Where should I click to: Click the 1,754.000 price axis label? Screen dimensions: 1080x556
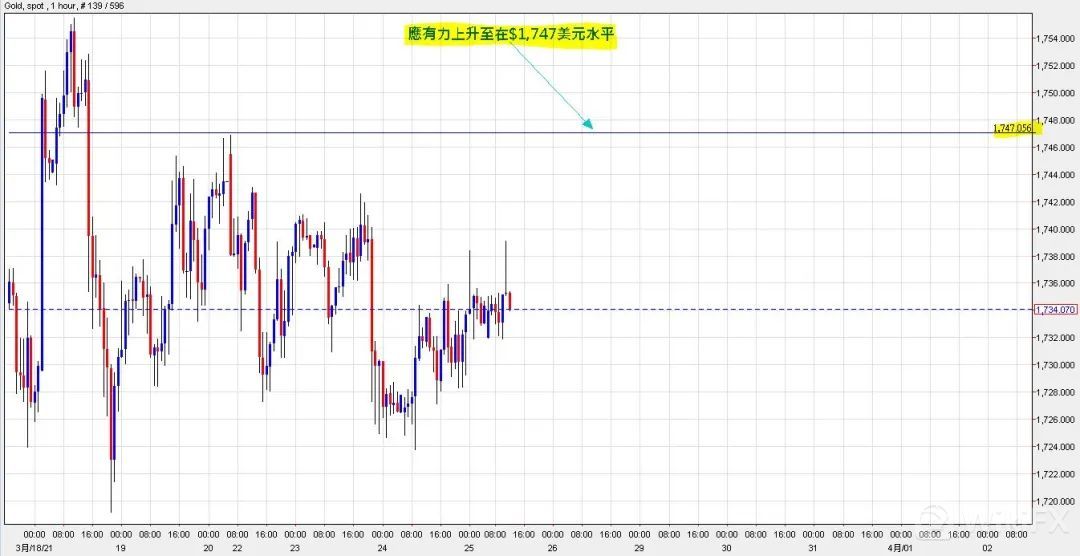1055,39
